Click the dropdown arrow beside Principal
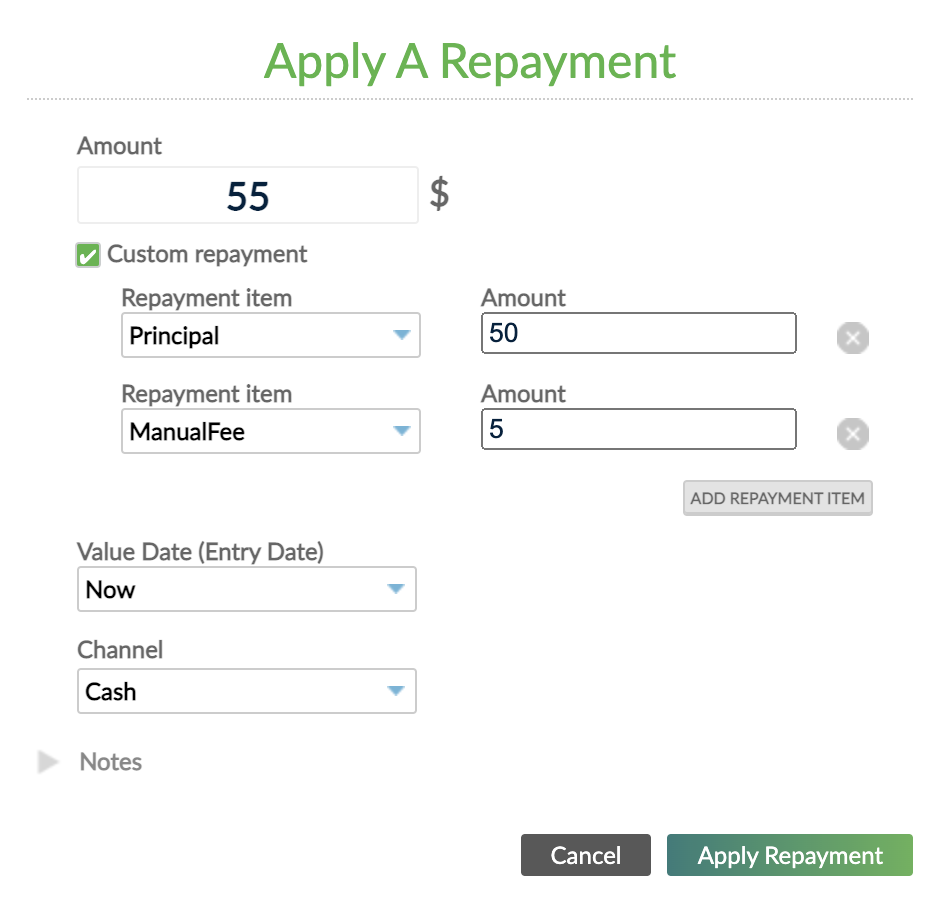Screen dimensions: 942x904 [x=400, y=335]
